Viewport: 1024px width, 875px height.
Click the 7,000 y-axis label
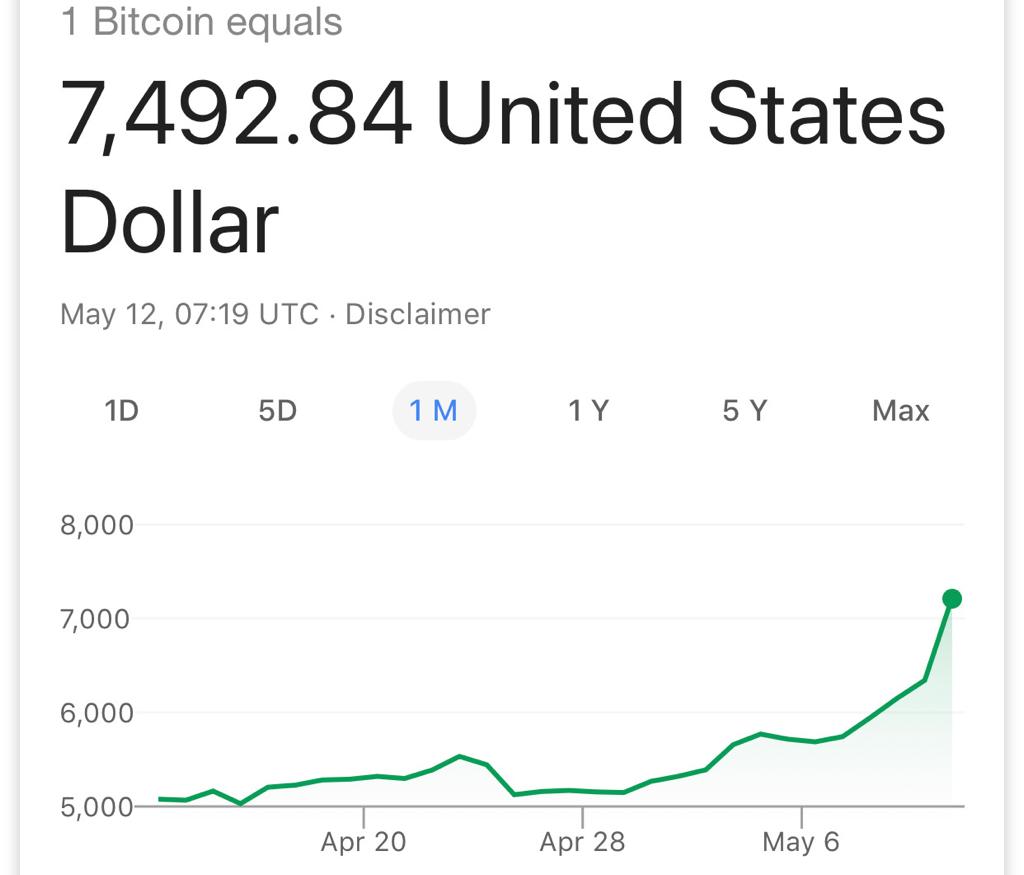(x=97, y=619)
